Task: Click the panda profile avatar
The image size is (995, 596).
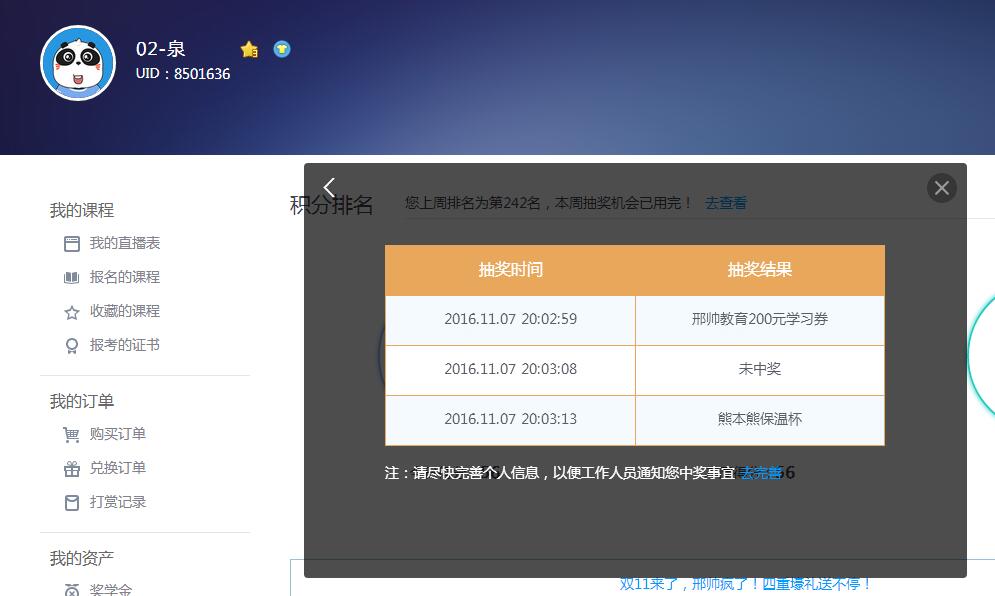Action: tap(78, 63)
